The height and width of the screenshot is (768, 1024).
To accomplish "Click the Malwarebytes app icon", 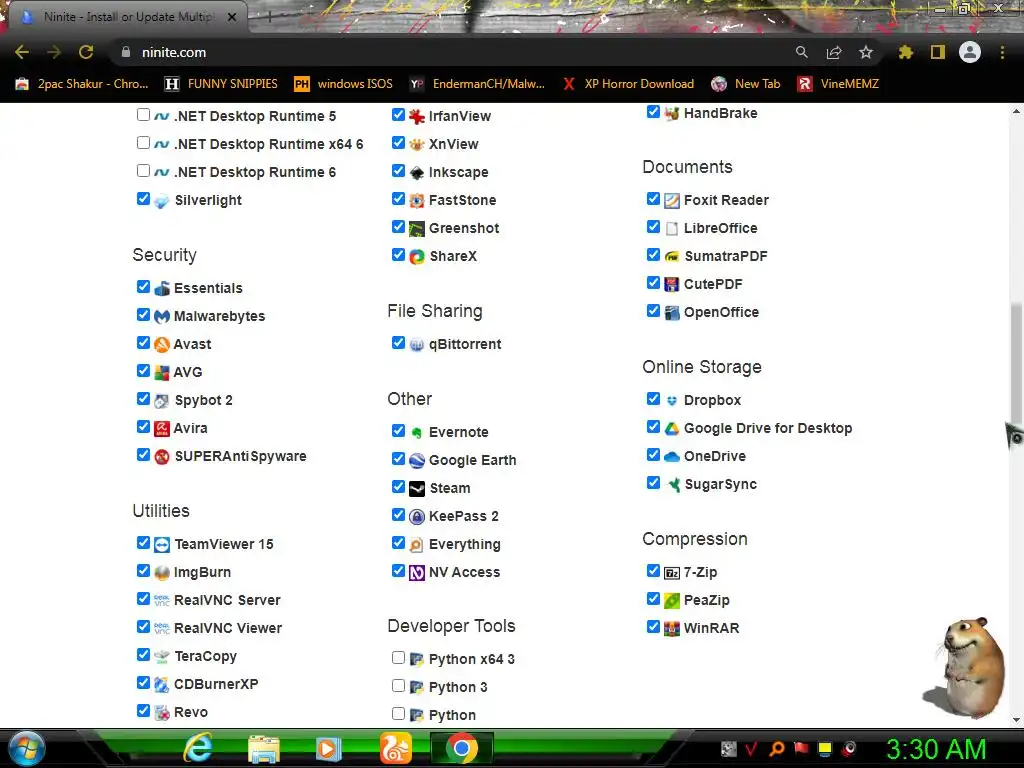I will click(162, 317).
